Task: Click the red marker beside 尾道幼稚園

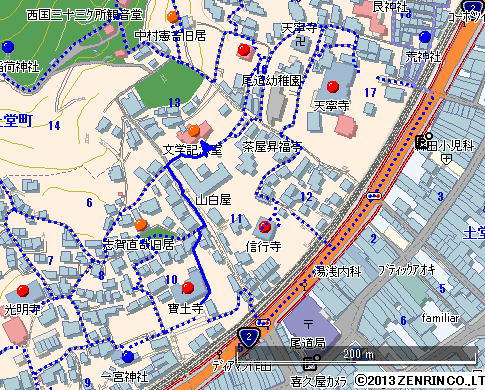Action: tap(244, 50)
